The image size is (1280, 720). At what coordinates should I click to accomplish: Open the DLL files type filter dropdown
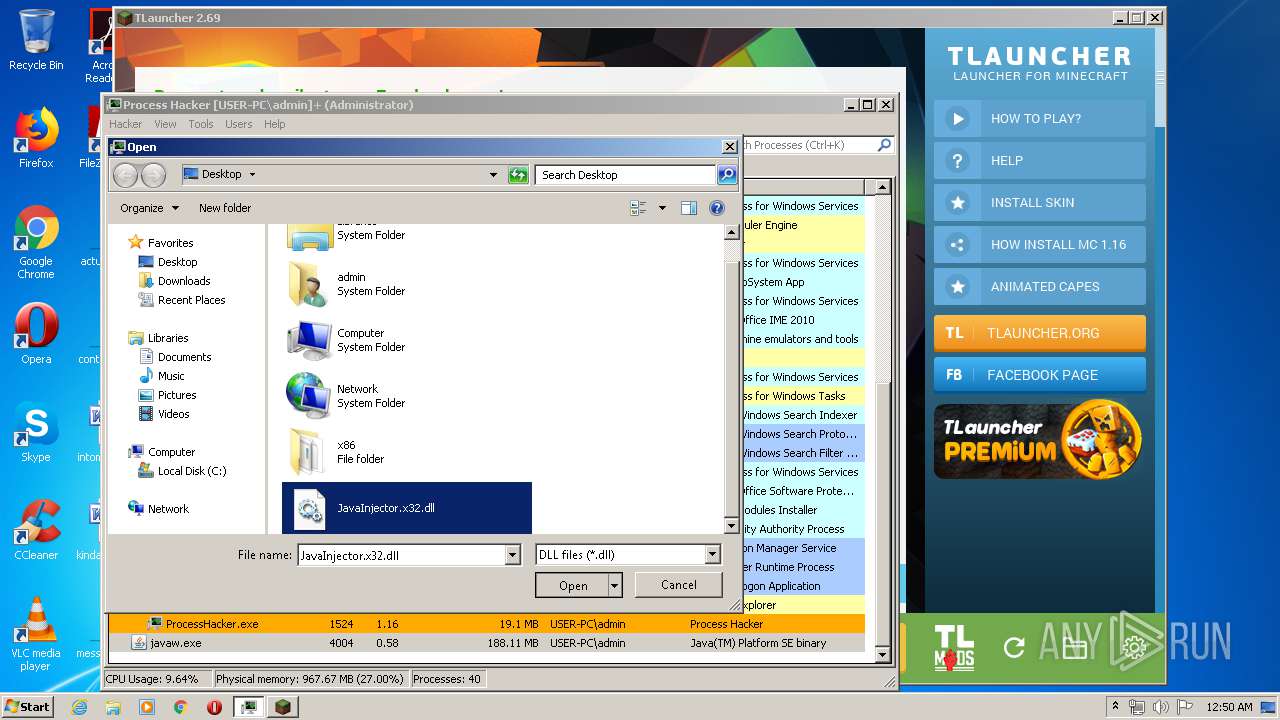click(712, 555)
